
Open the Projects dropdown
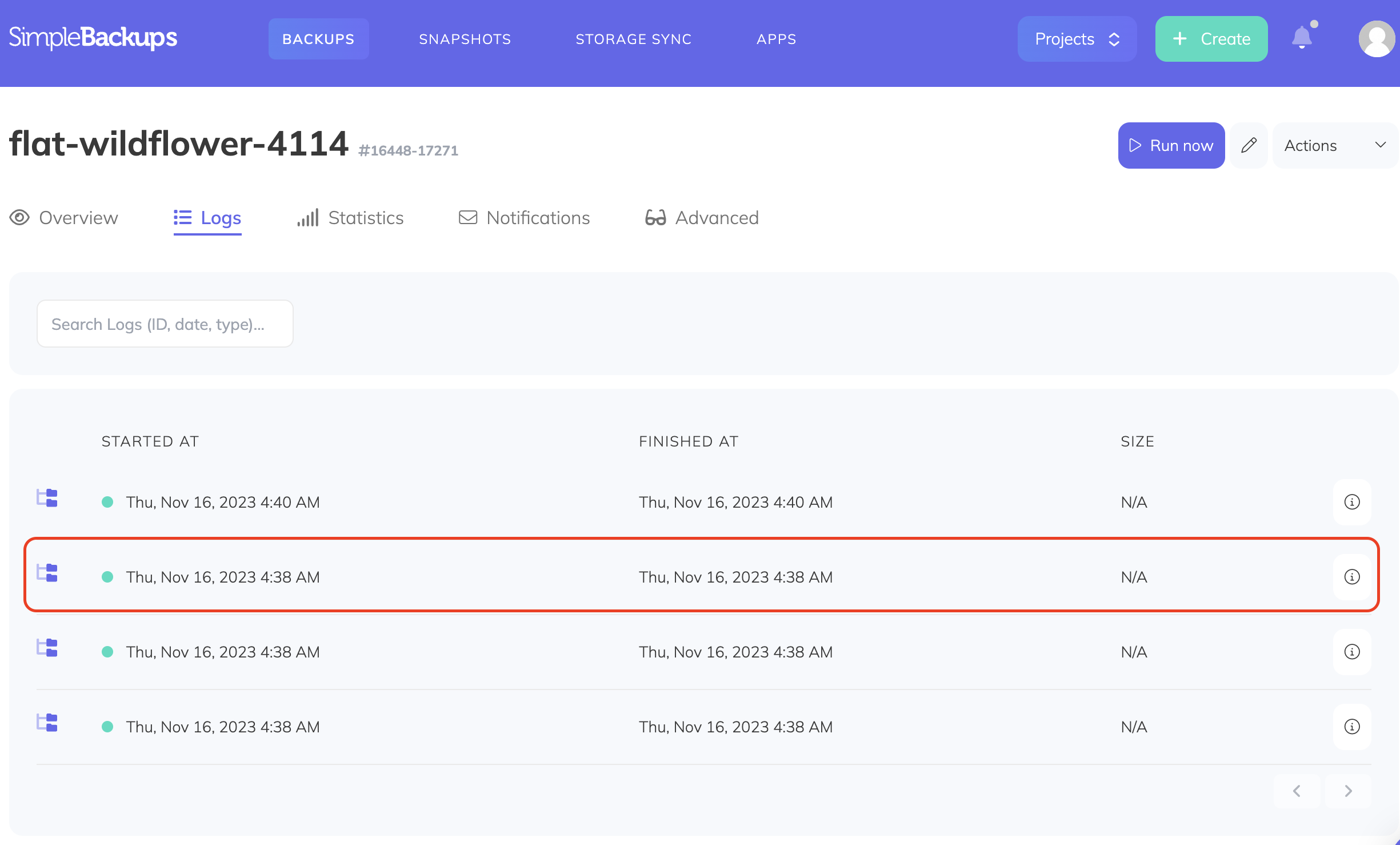pyautogui.click(x=1077, y=38)
